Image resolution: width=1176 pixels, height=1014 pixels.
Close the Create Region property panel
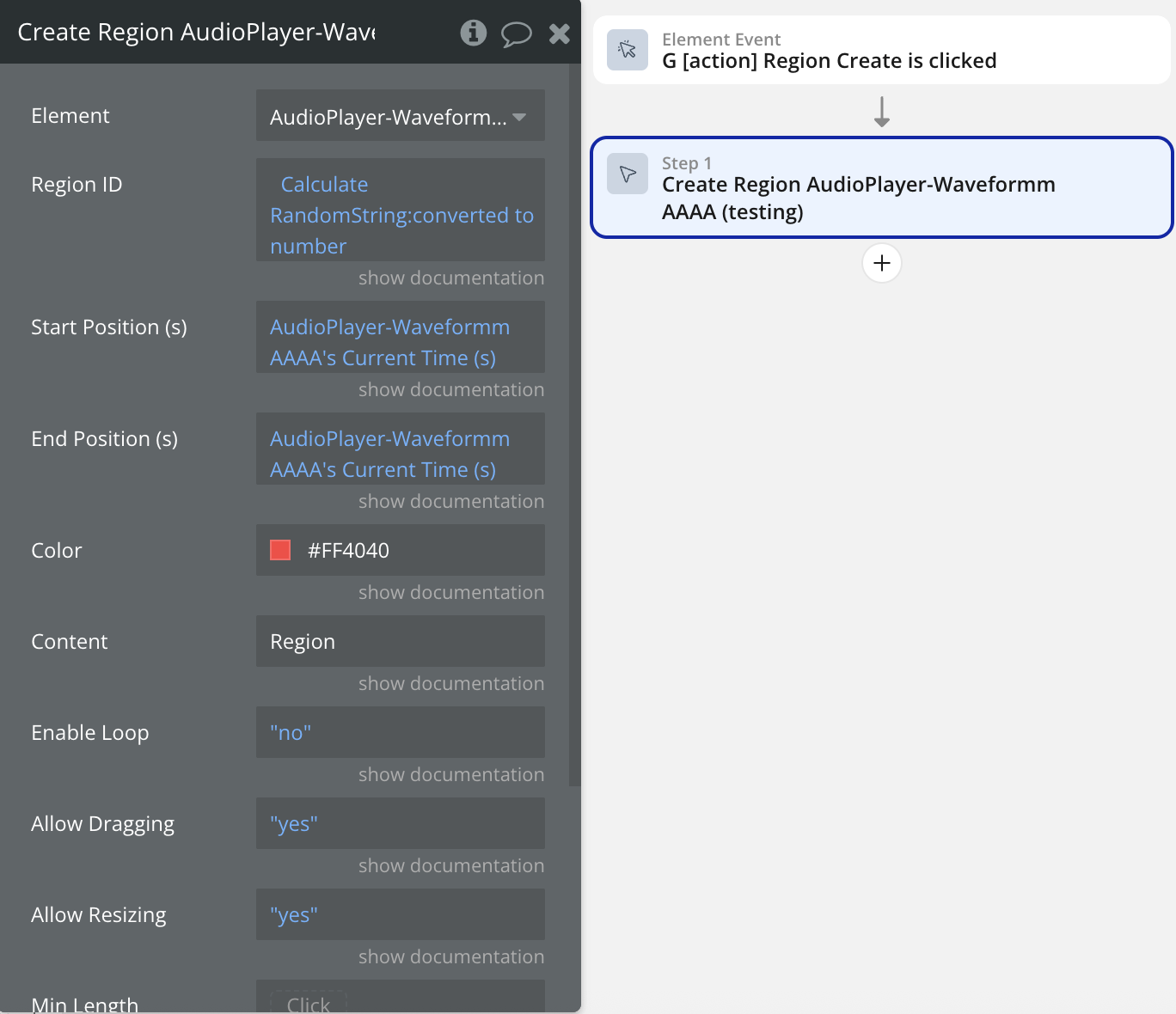[560, 34]
